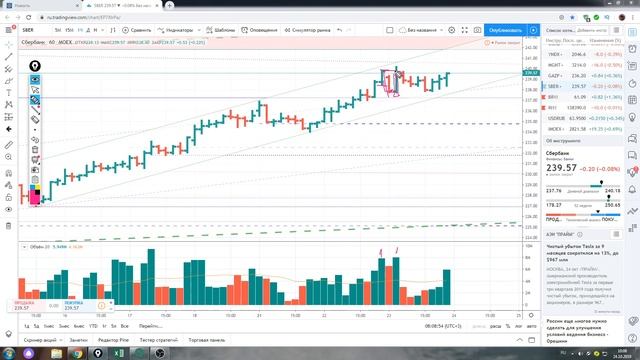Screen dimensions: 640x360
Task: Open ideas lightbulb icon in right sidebar
Action: [632, 118]
